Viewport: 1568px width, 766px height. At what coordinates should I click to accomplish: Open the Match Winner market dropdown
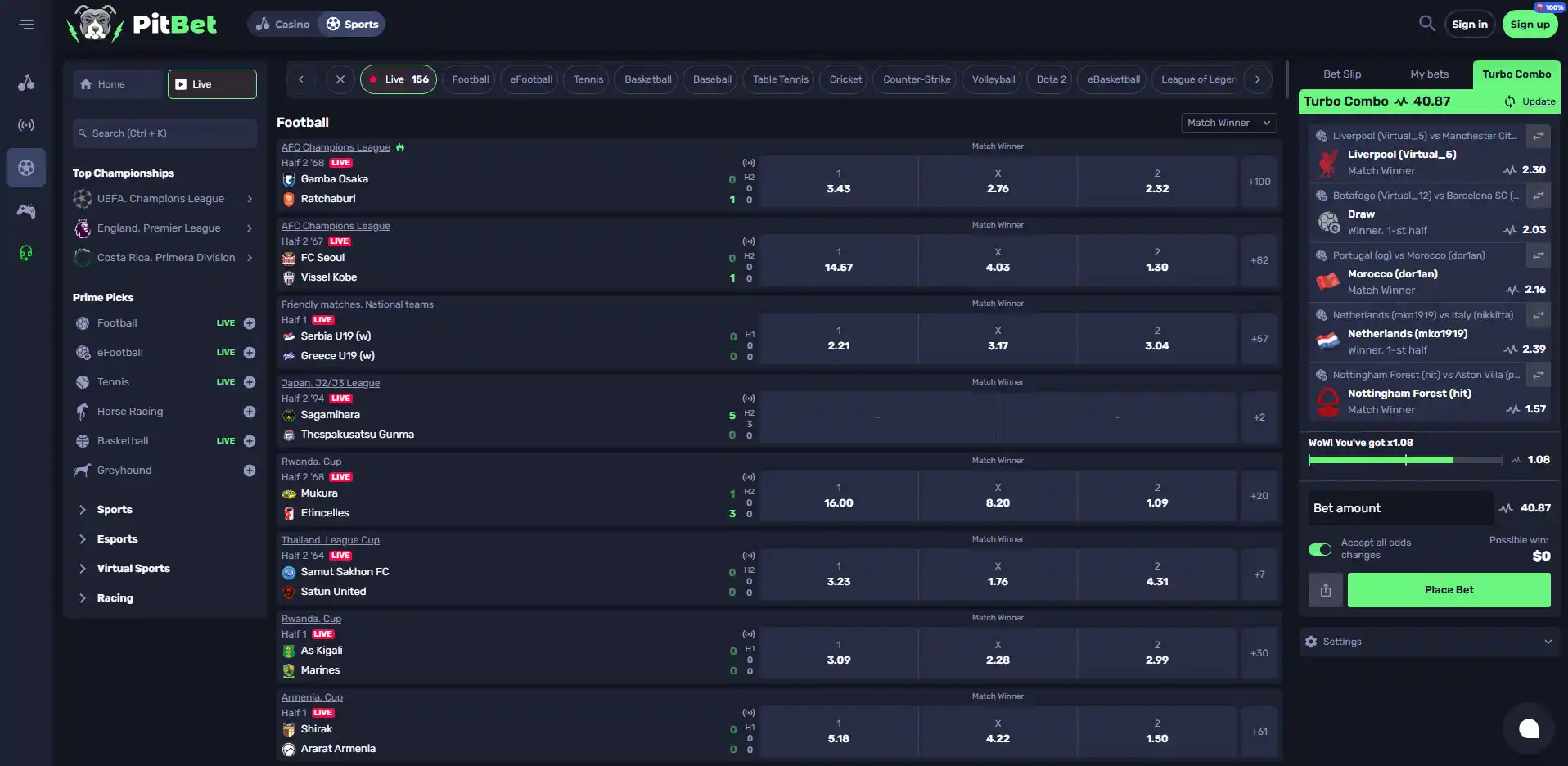tap(1229, 123)
